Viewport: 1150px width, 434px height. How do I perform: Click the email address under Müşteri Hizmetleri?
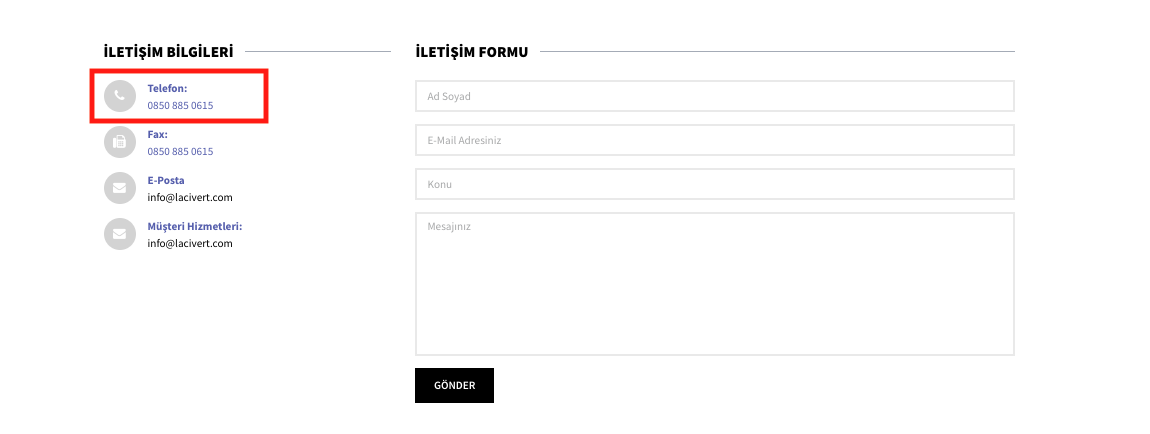pos(190,243)
